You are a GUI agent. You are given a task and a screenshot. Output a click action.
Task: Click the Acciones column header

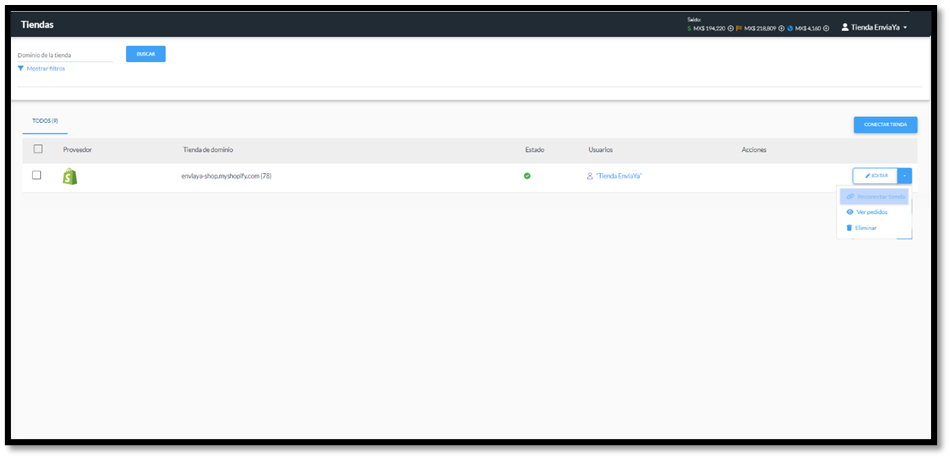[754, 150]
